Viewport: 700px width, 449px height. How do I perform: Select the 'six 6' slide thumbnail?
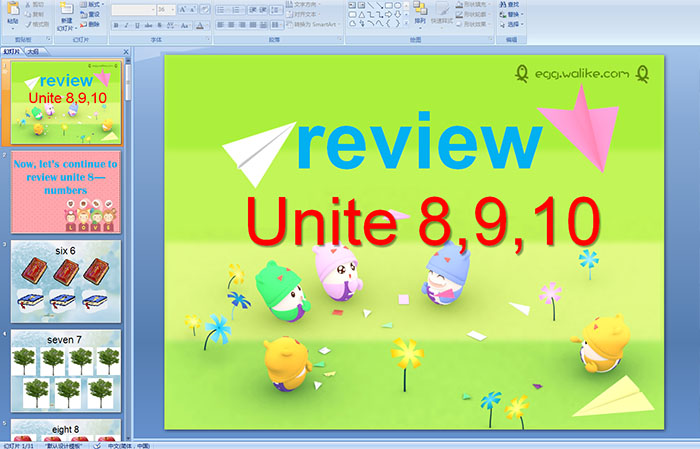click(66, 282)
